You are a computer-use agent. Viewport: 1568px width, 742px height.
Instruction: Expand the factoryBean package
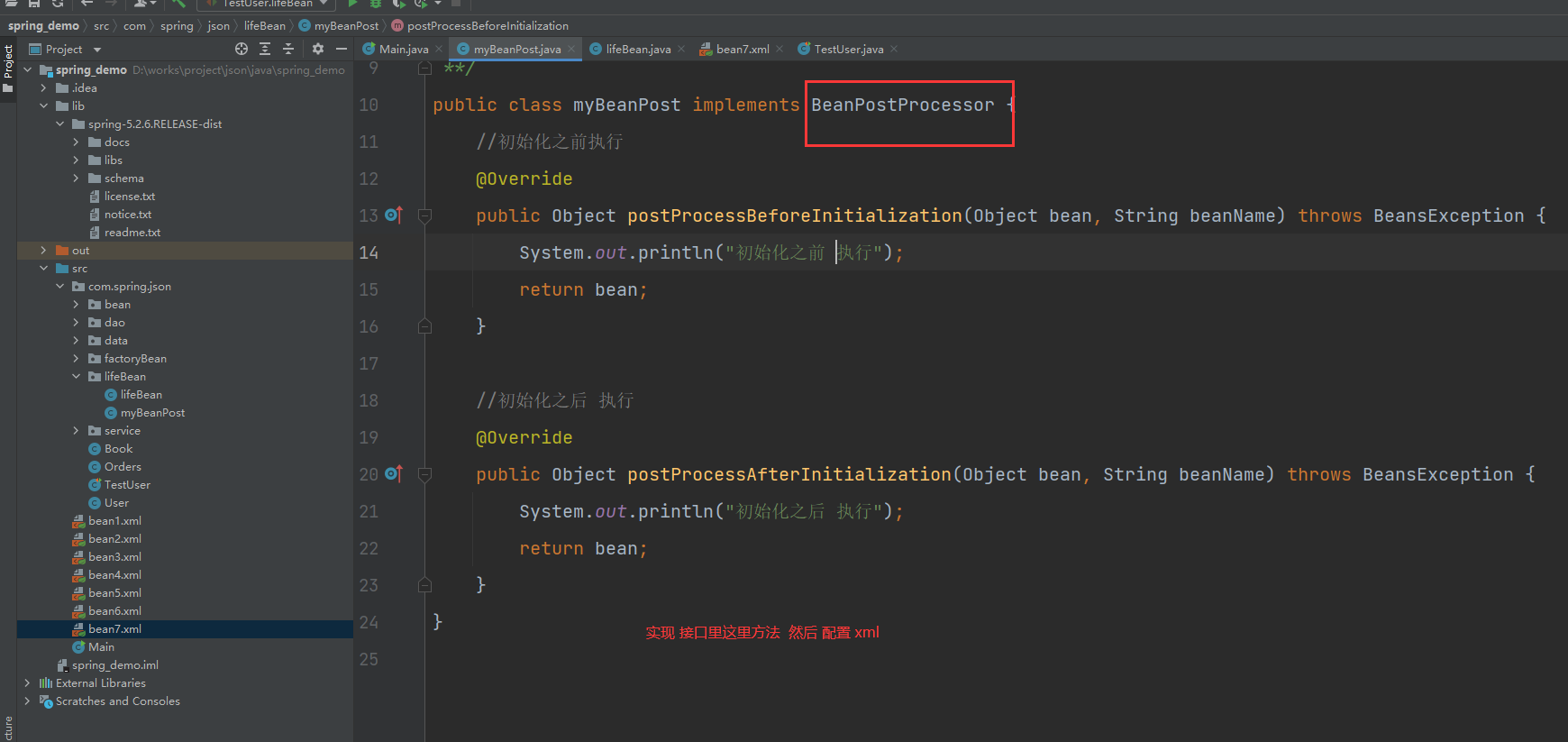(x=76, y=358)
